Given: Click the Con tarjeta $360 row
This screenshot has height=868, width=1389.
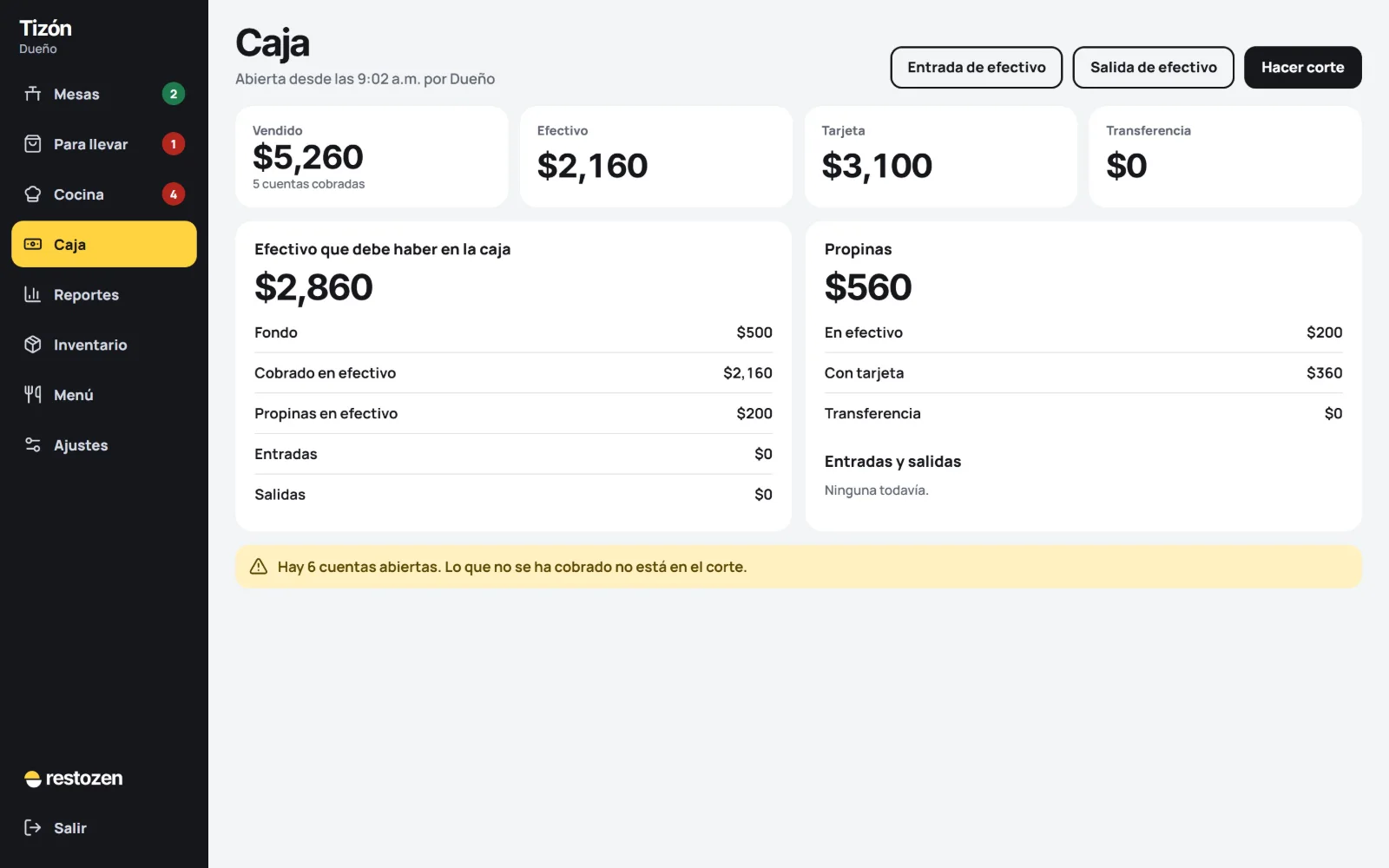Looking at the screenshot, I should pos(1083,373).
